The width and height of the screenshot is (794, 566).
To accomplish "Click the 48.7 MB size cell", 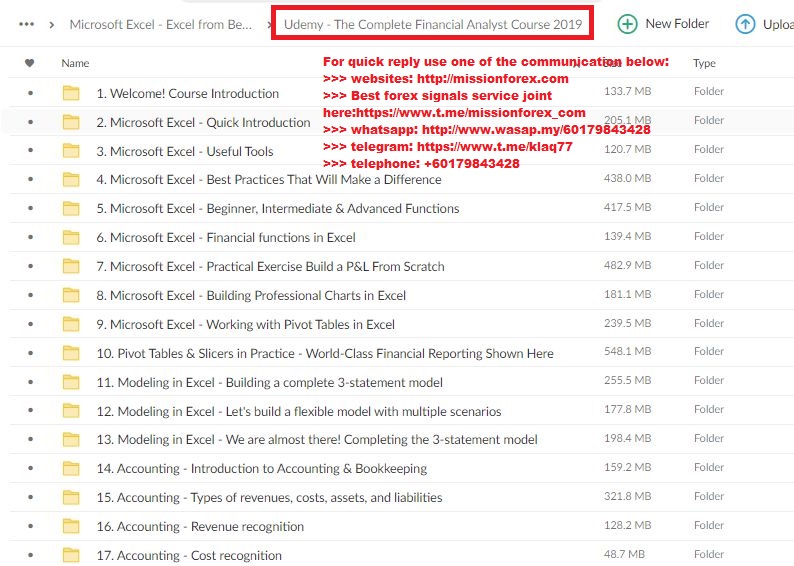I will pyautogui.click(x=624, y=554).
